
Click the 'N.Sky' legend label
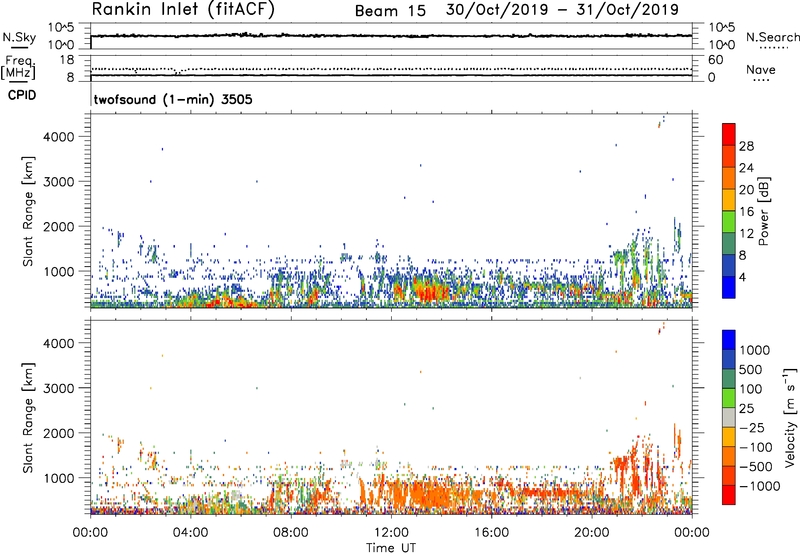click(x=19, y=38)
